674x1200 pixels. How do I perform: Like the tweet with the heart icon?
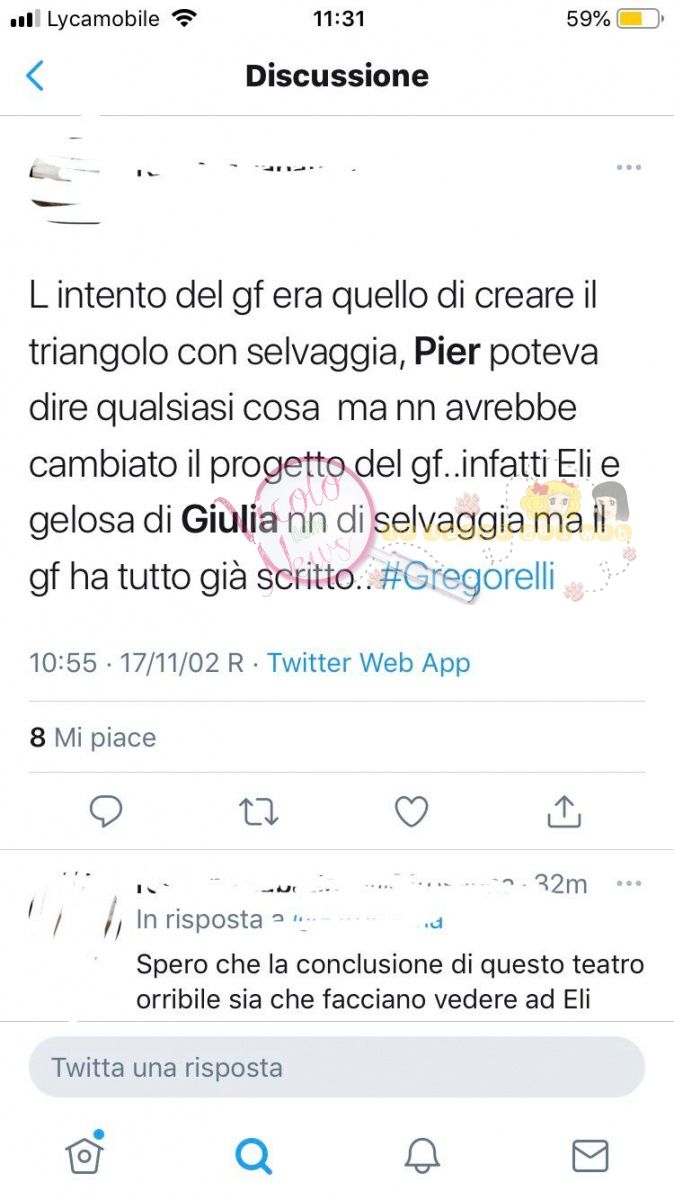tap(411, 812)
